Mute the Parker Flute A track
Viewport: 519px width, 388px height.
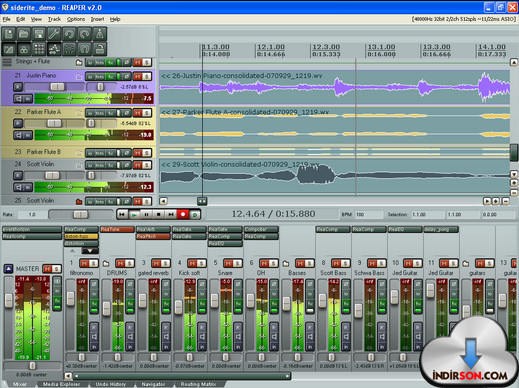(x=138, y=113)
